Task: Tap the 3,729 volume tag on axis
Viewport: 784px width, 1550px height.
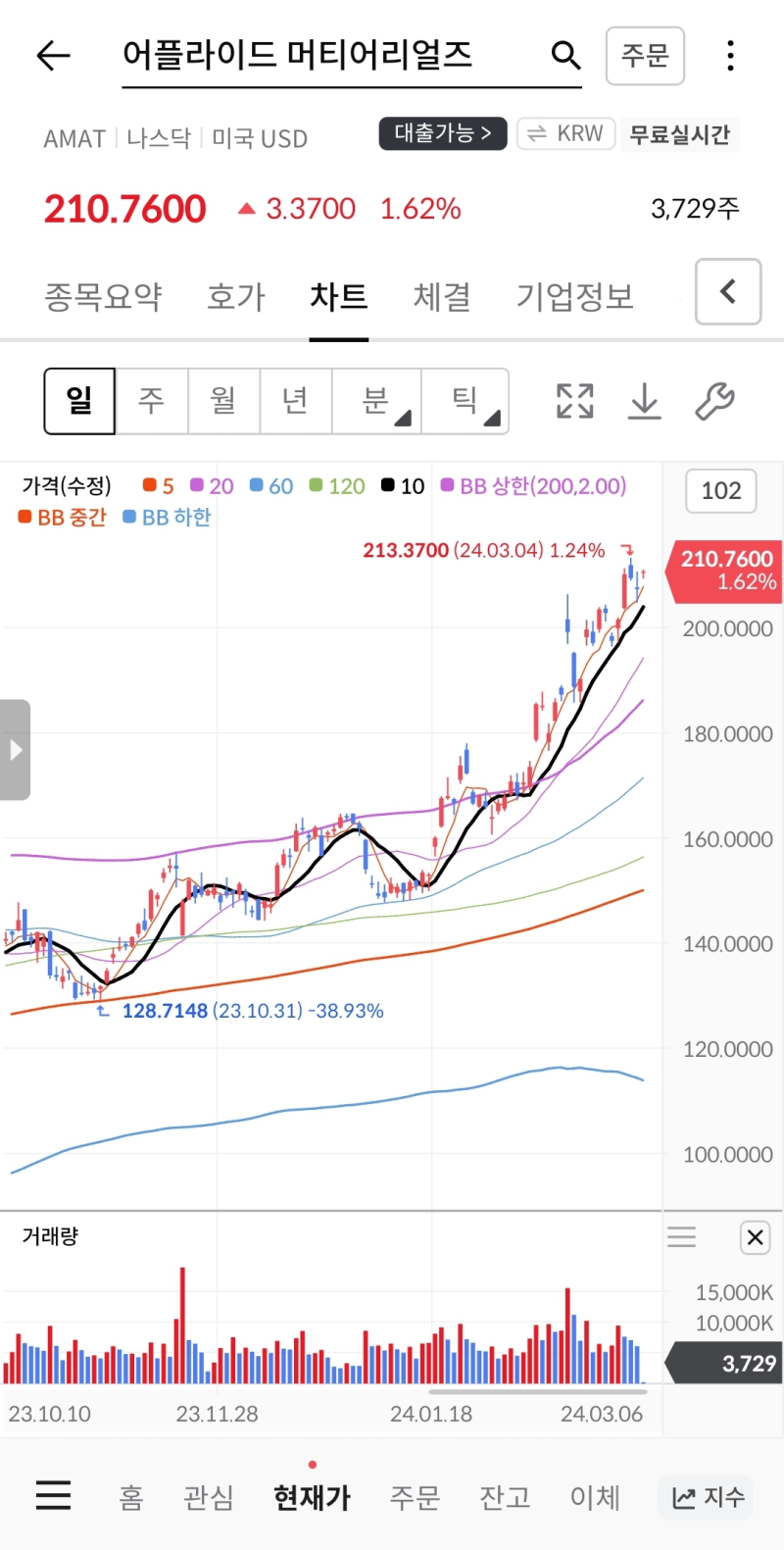Action: coord(725,1363)
